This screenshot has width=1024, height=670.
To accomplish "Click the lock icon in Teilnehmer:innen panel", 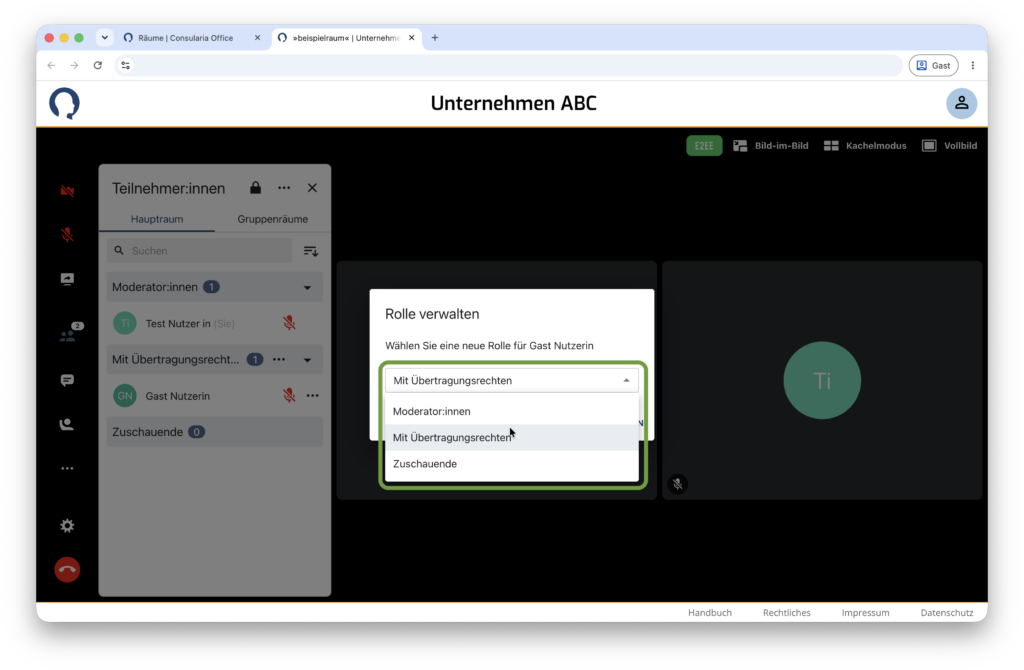I will [x=255, y=188].
